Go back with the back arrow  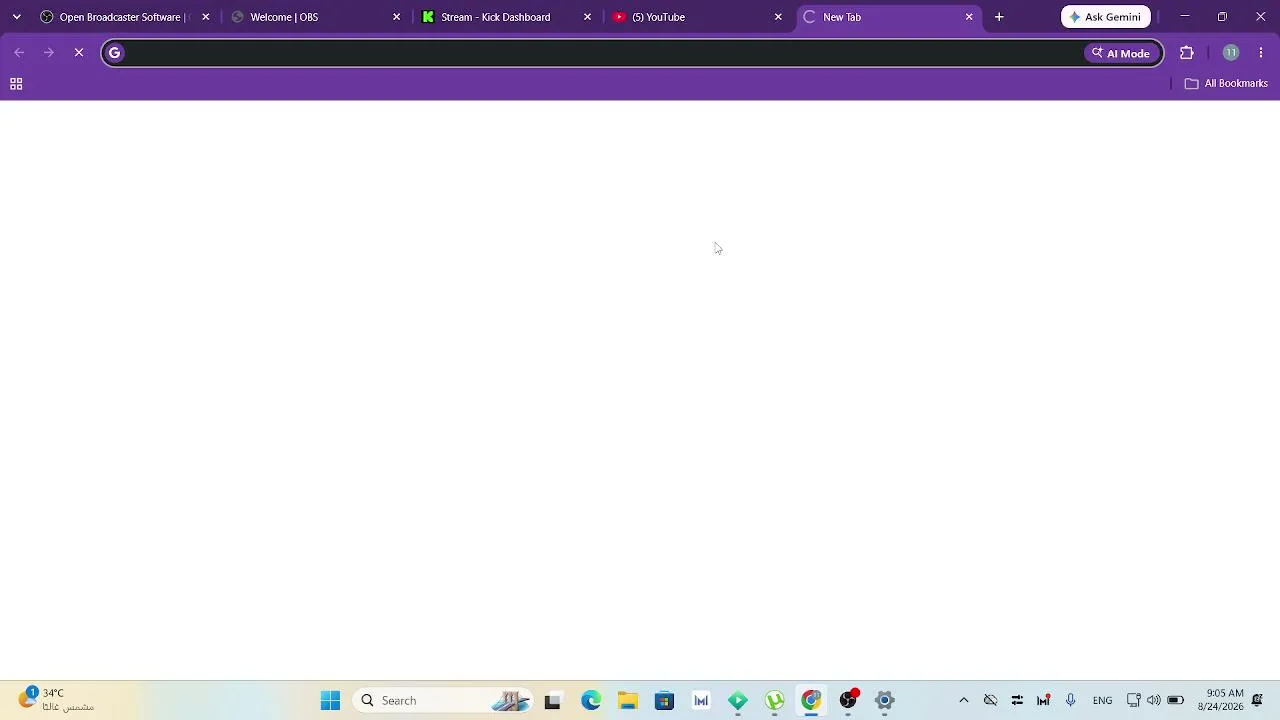tap(19, 53)
